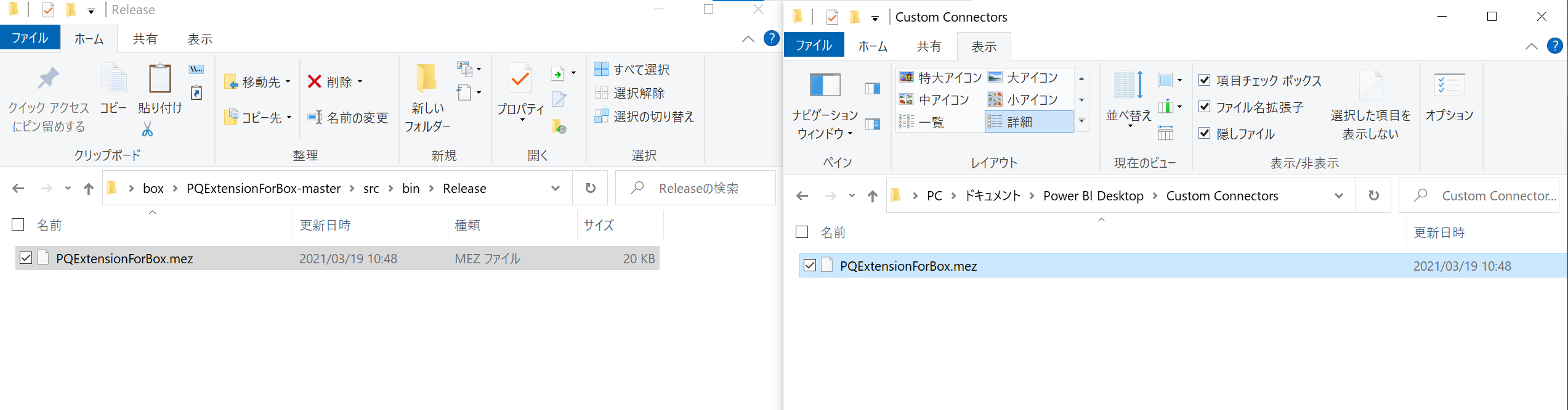Refresh the Release folder

[x=590, y=188]
